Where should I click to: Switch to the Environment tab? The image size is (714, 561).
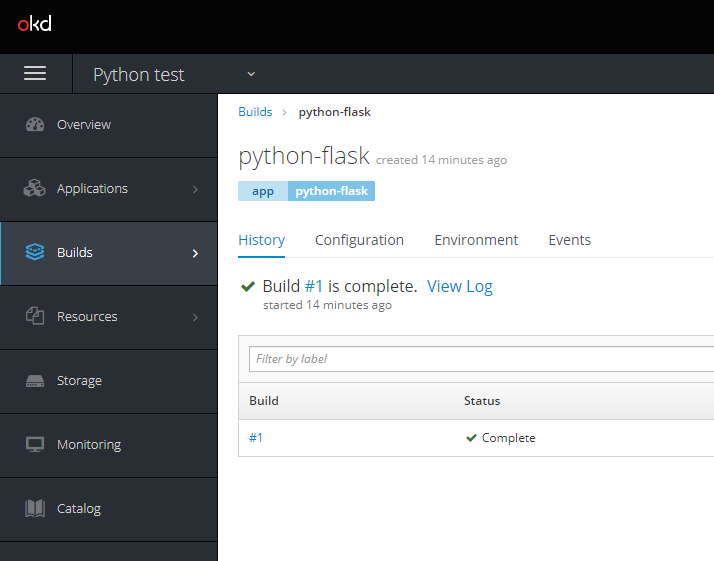coord(476,240)
